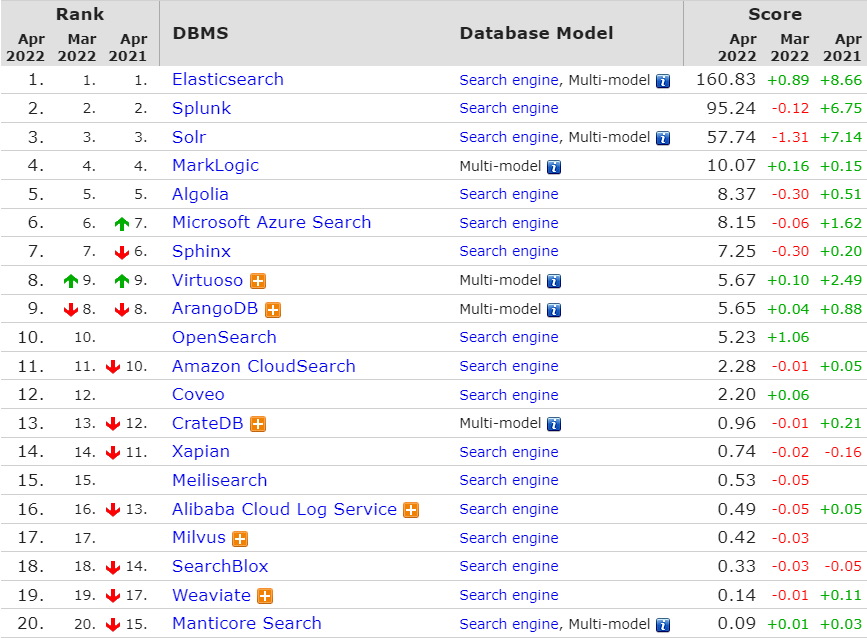Click Search engine link in Sphinx row

tap(509, 252)
